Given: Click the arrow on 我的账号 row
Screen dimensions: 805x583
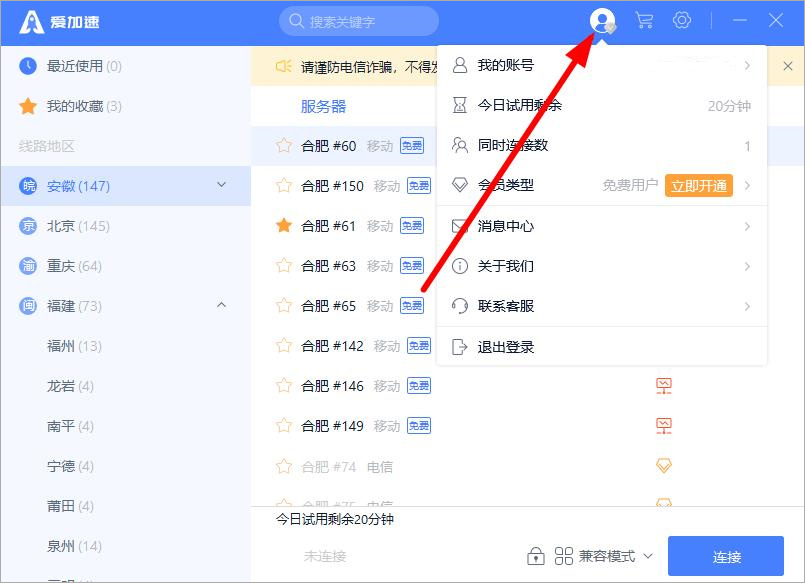Looking at the screenshot, I should click(747, 65).
